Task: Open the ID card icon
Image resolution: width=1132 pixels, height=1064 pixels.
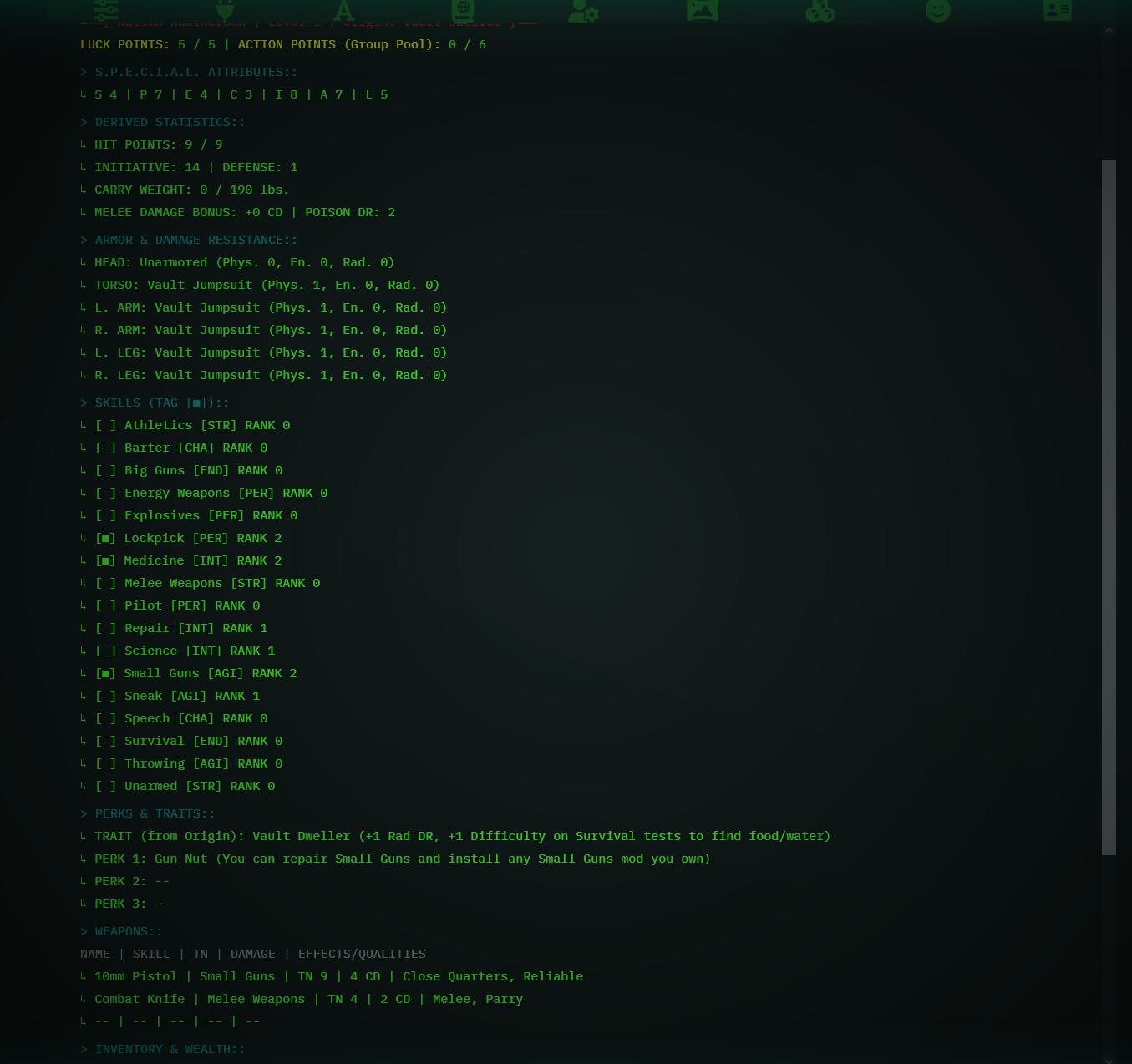Action: coord(1058,10)
